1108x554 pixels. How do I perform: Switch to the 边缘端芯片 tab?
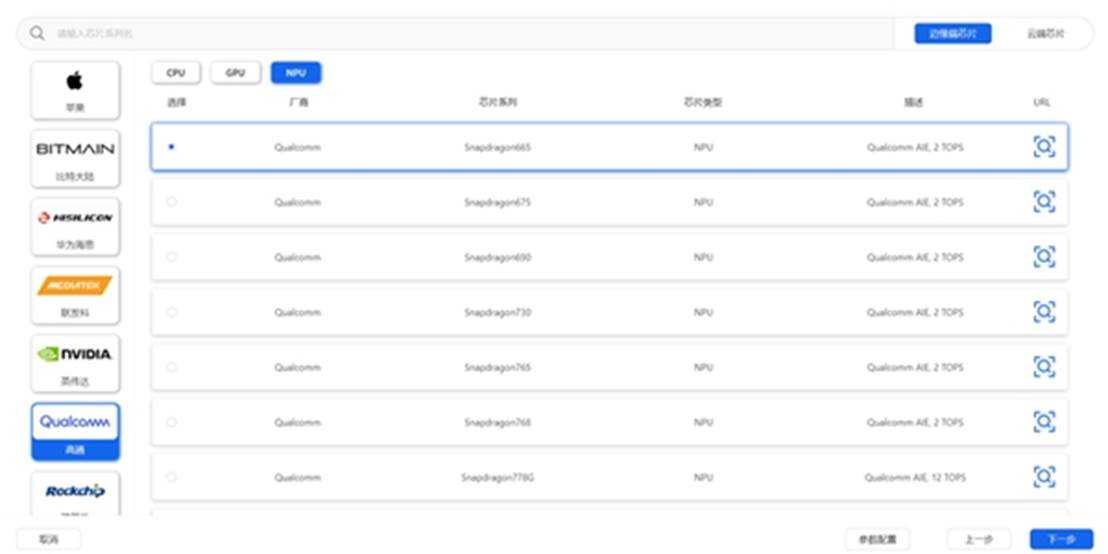point(953,33)
